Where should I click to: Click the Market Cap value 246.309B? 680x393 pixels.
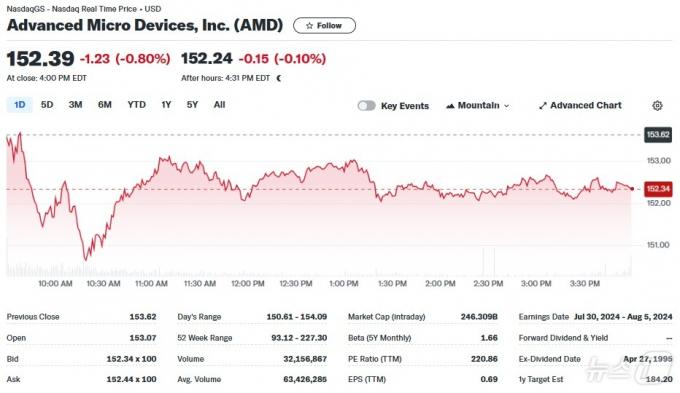[479, 317]
